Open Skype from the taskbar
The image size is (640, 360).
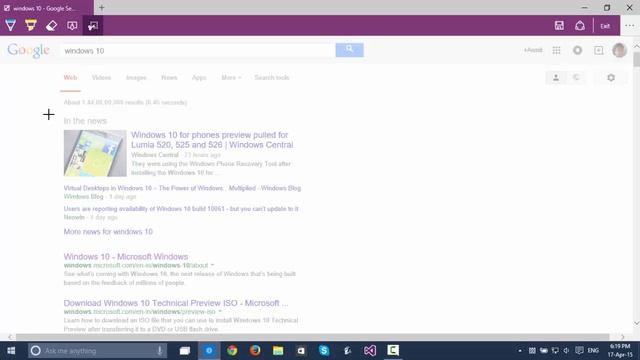pyautogui.click(x=324, y=351)
